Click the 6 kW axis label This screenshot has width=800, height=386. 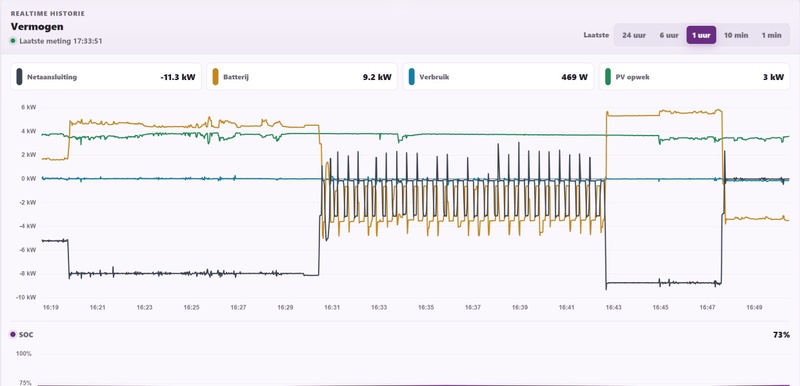pos(29,107)
